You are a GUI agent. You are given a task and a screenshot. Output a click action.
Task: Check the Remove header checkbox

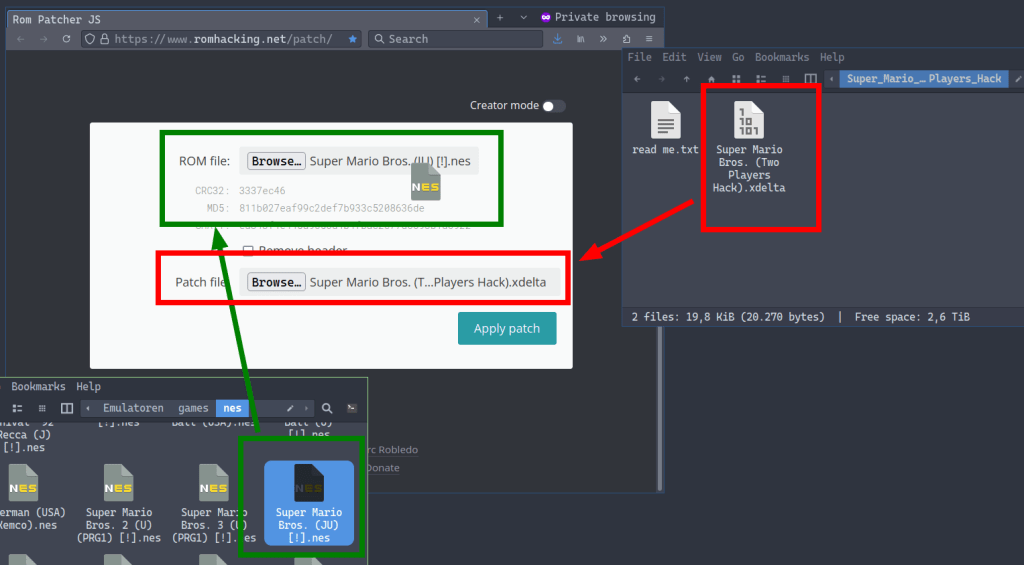(248, 251)
